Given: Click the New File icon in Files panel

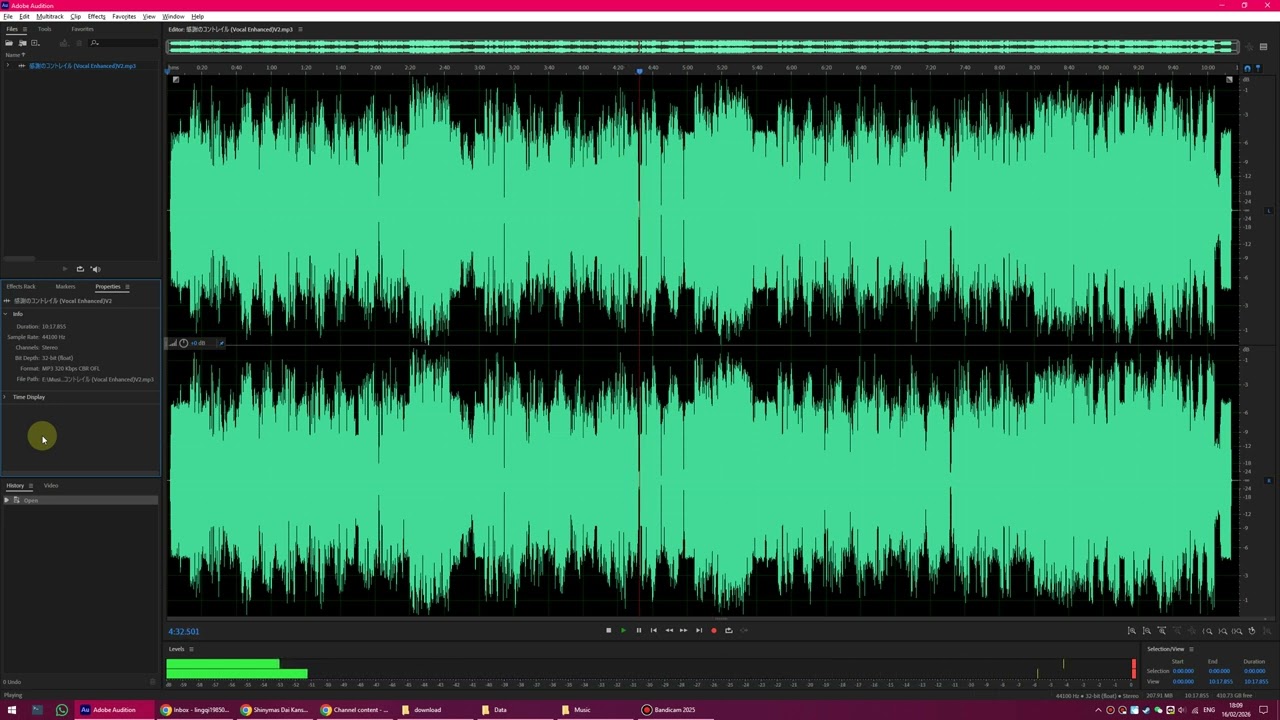Looking at the screenshot, I should pos(35,43).
